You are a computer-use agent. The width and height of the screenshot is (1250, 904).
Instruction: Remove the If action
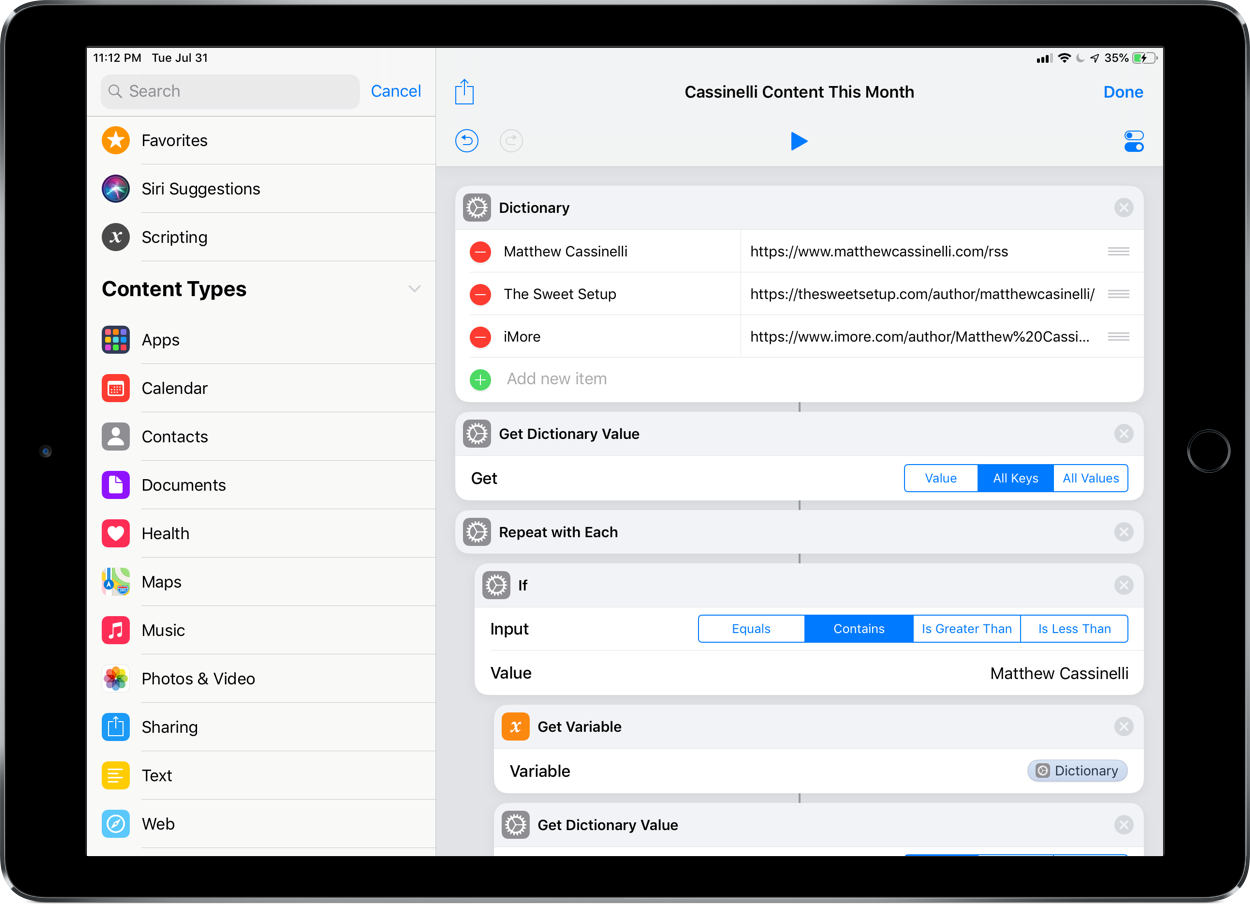1124,585
